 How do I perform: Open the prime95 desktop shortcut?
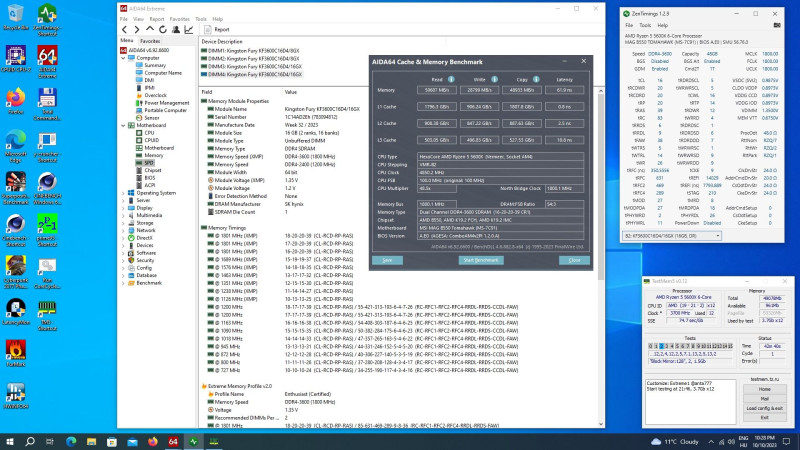coord(47,230)
